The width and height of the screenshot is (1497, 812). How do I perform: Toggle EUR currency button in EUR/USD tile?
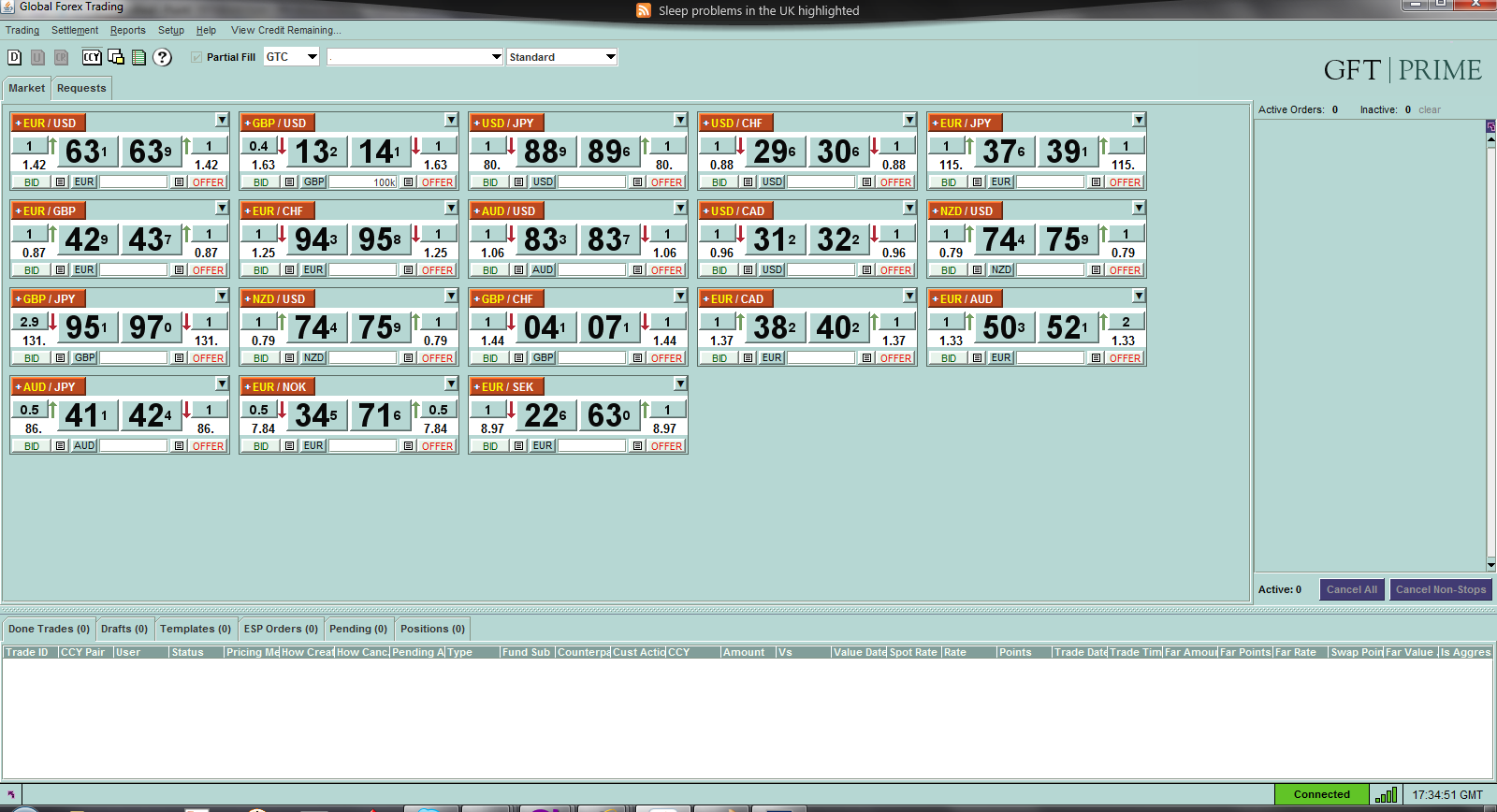(x=84, y=182)
